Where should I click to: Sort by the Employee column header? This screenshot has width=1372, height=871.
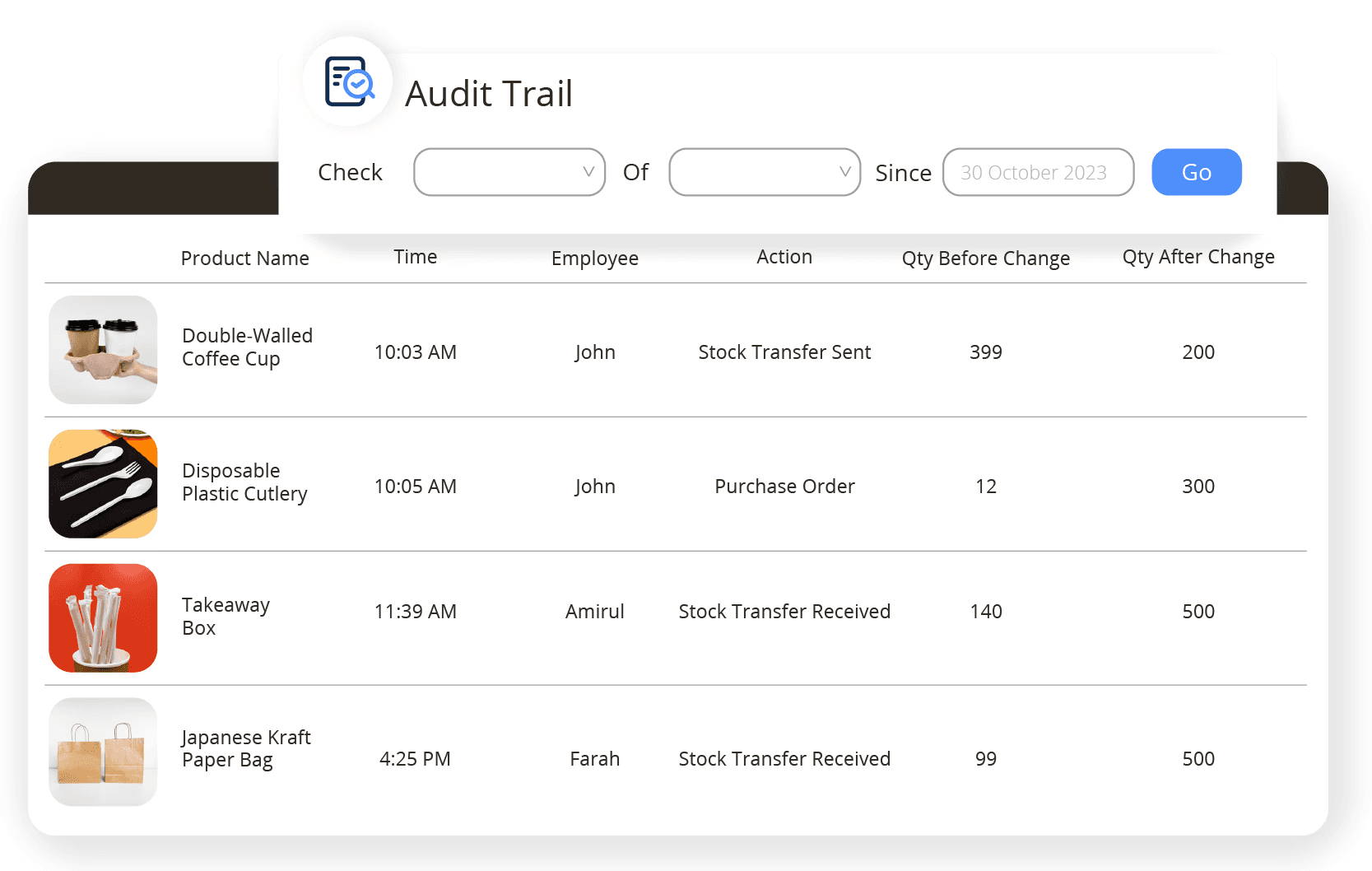[x=594, y=258]
